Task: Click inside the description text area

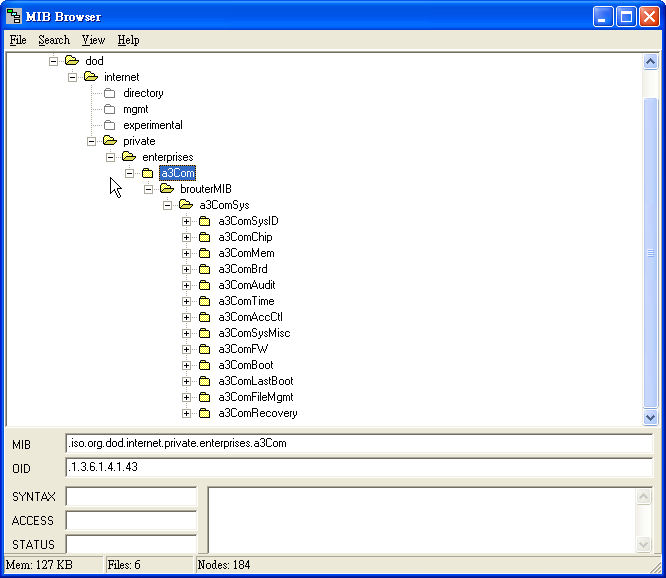Action: [422, 520]
